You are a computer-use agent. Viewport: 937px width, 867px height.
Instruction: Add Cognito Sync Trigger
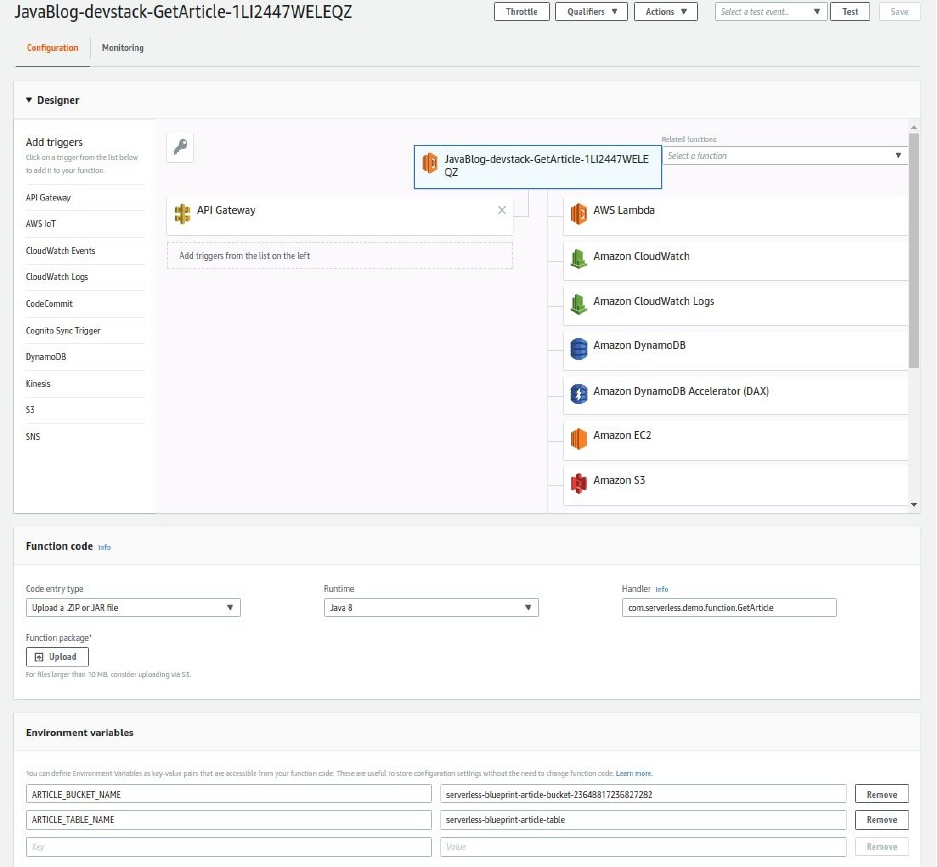[63, 330]
